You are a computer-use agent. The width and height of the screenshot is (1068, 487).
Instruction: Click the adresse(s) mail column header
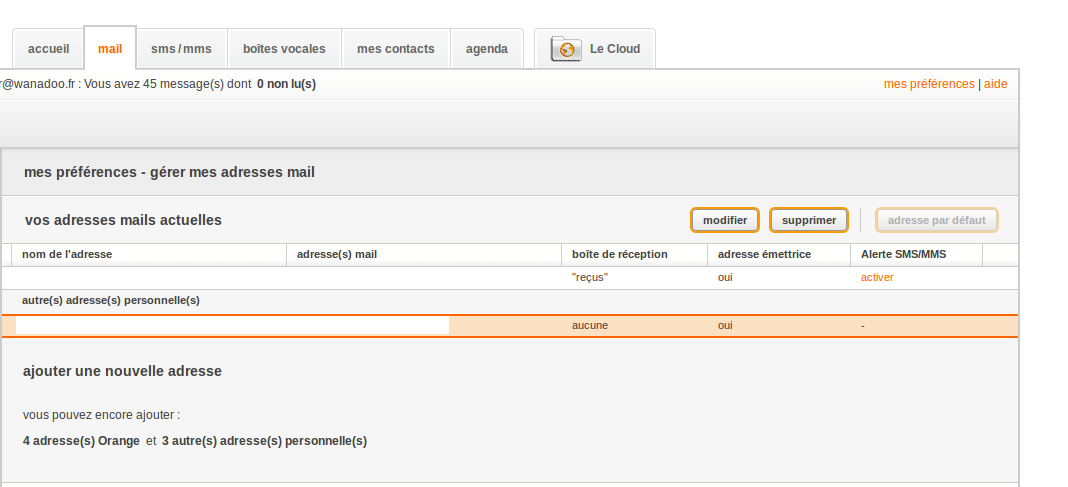tap(337, 254)
